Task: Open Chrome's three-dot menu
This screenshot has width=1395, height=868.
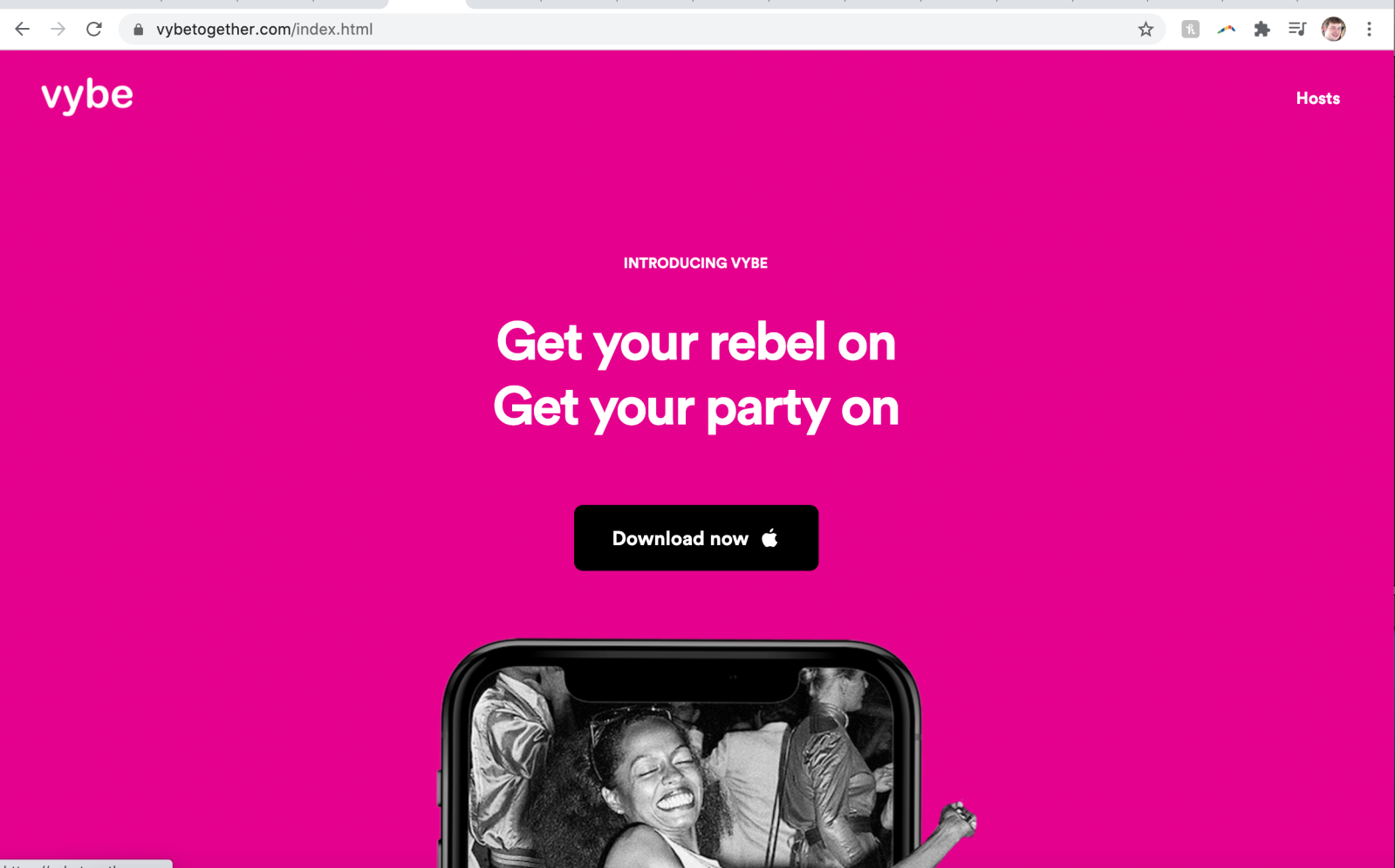Action: coord(1369,29)
